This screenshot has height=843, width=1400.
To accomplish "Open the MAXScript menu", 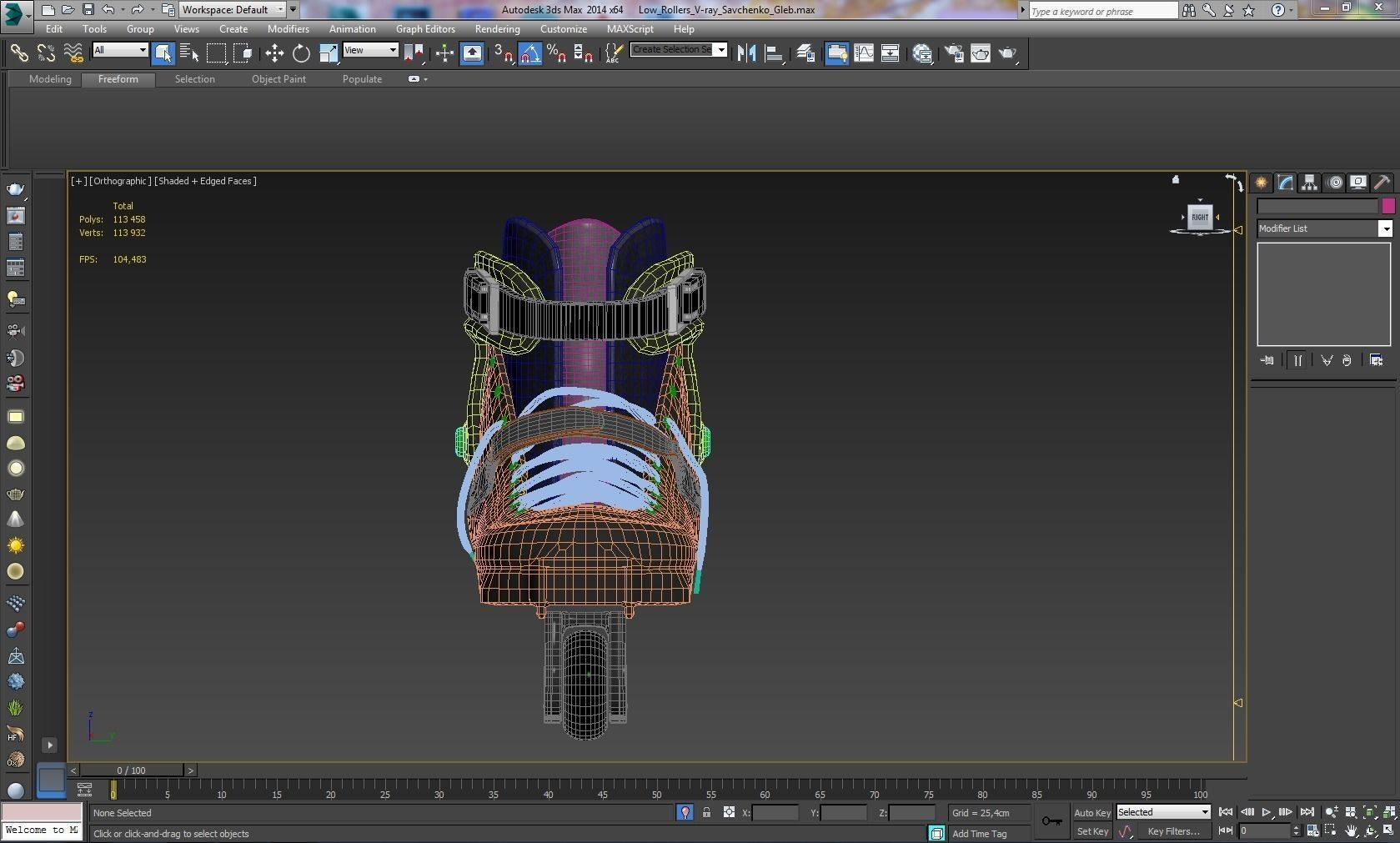I will click(630, 28).
